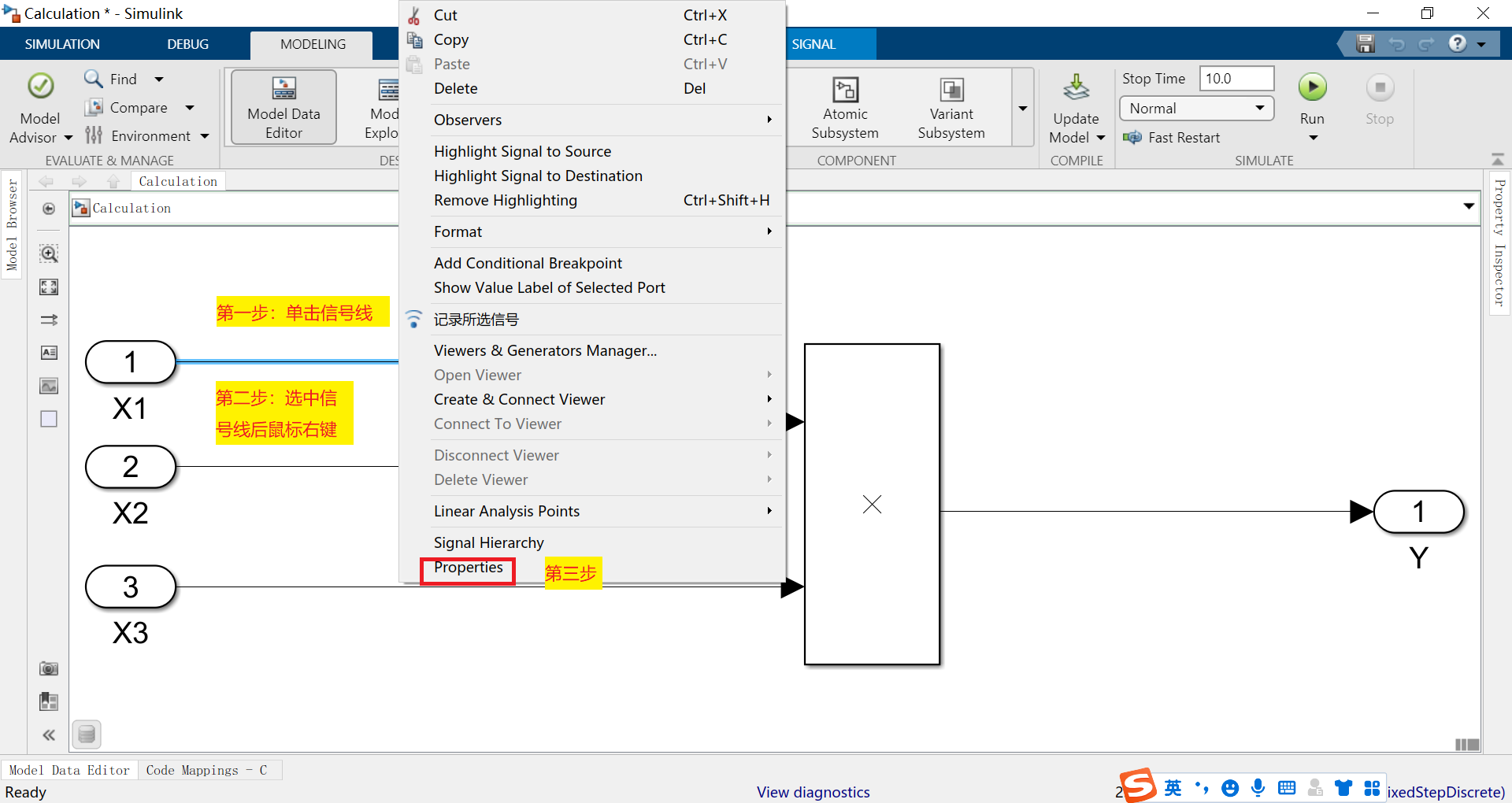Viewport: 1512px width, 803px height.
Task: Click the View diagnostics link
Action: pos(813,792)
